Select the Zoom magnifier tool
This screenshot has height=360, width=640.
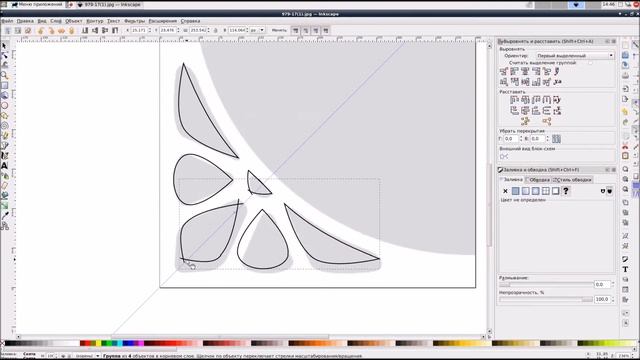point(4,76)
